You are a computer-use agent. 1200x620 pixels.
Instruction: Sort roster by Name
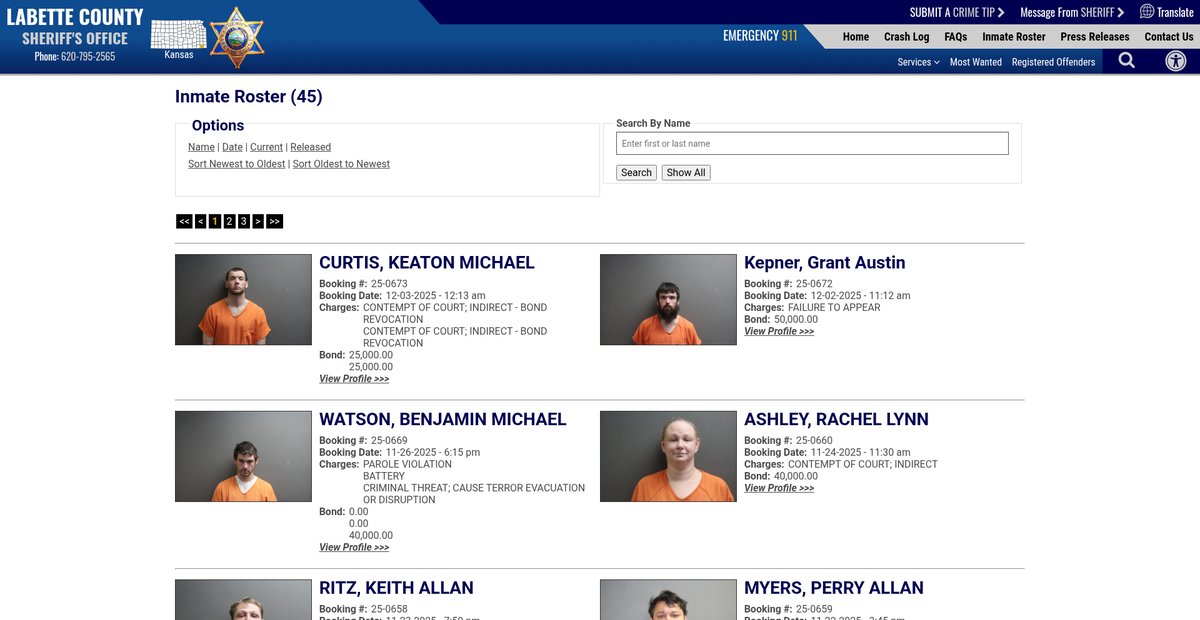coord(201,147)
